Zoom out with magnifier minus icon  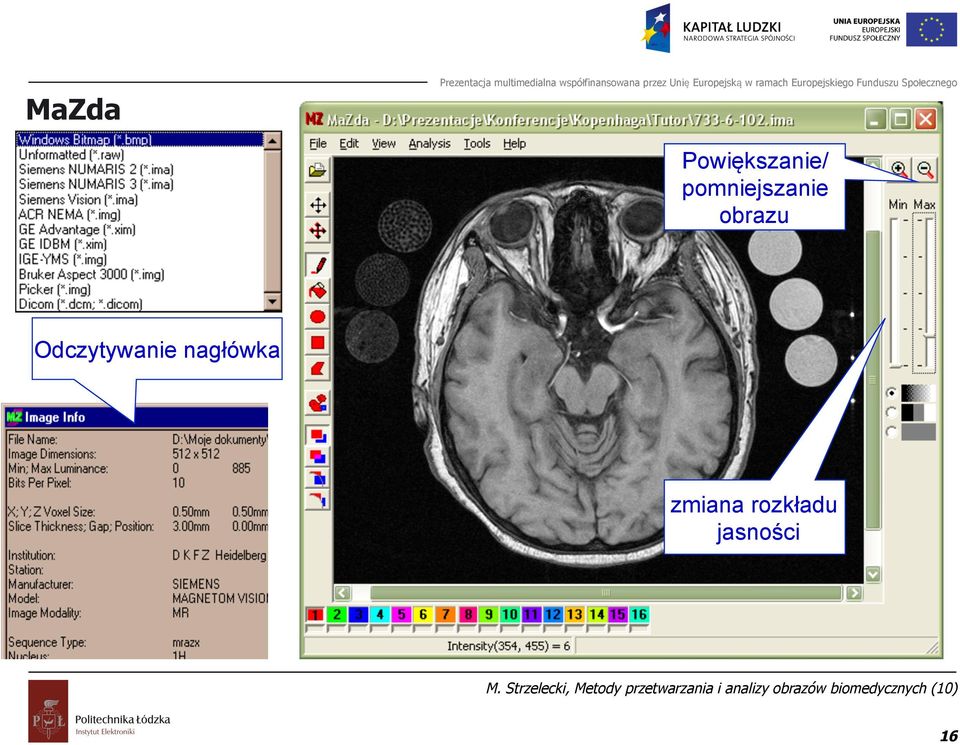tap(925, 169)
